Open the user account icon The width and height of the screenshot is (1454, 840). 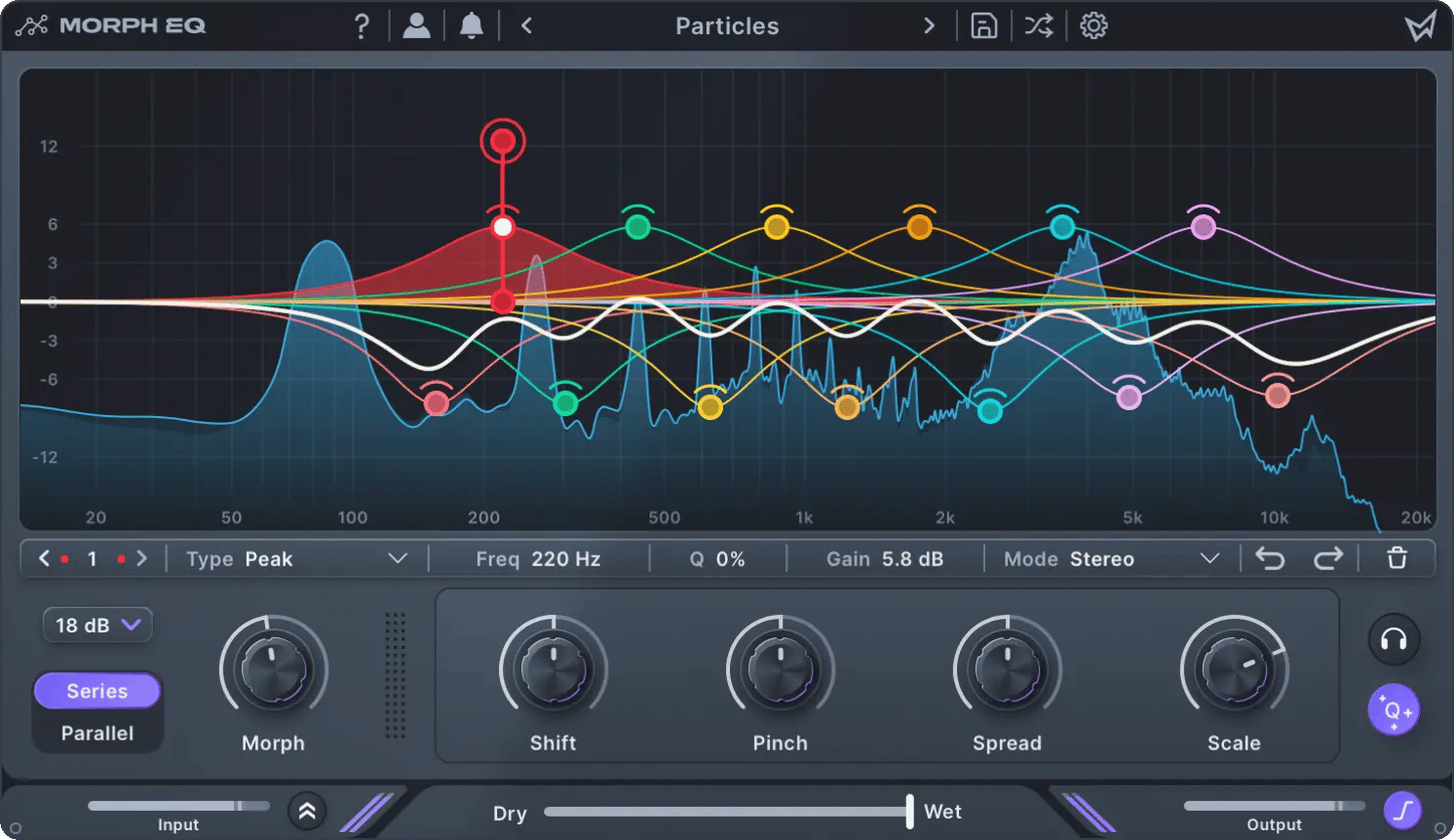coord(416,26)
